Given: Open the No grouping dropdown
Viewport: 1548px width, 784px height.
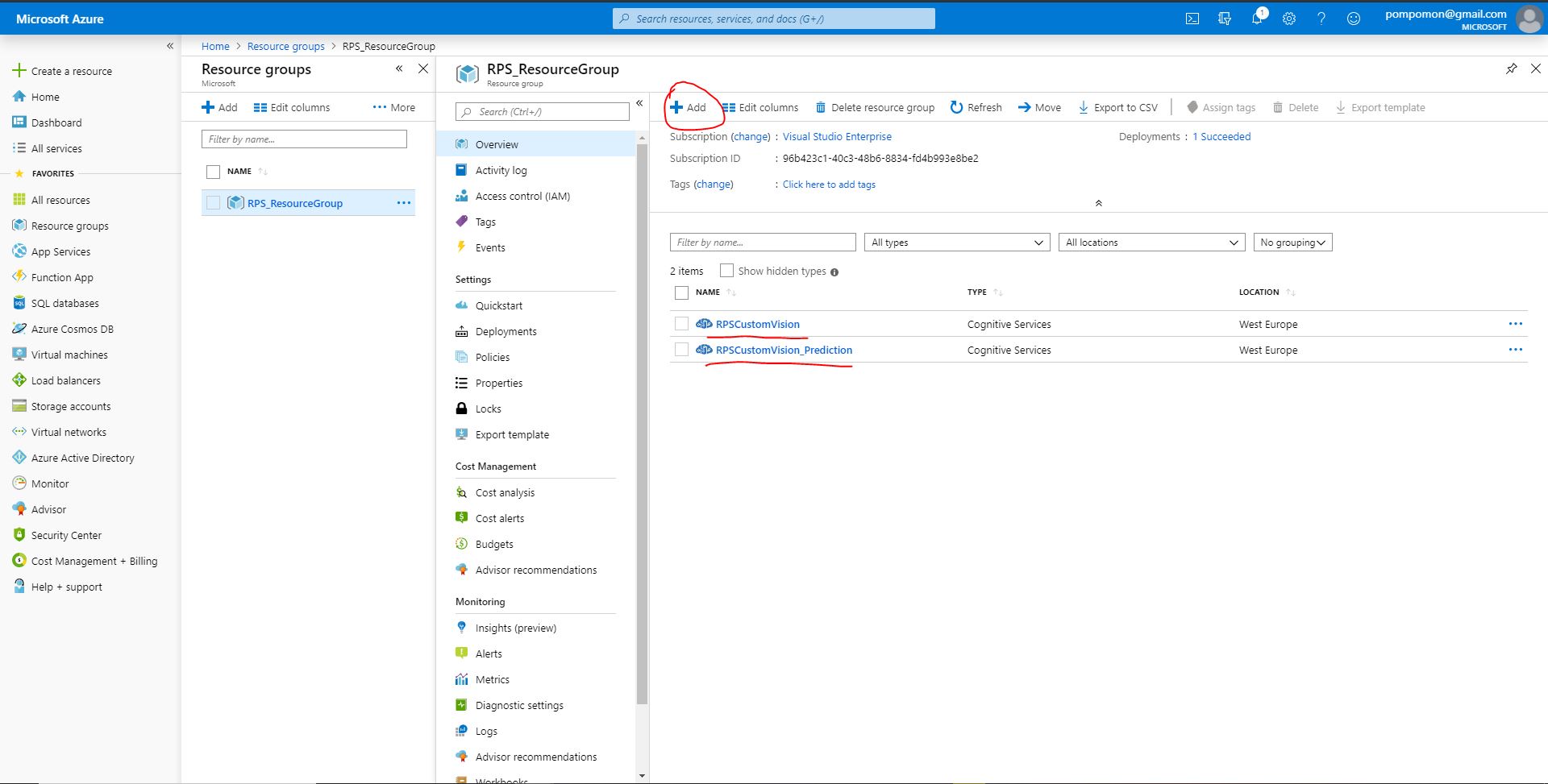Looking at the screenshot, I should click(1292, 243).
